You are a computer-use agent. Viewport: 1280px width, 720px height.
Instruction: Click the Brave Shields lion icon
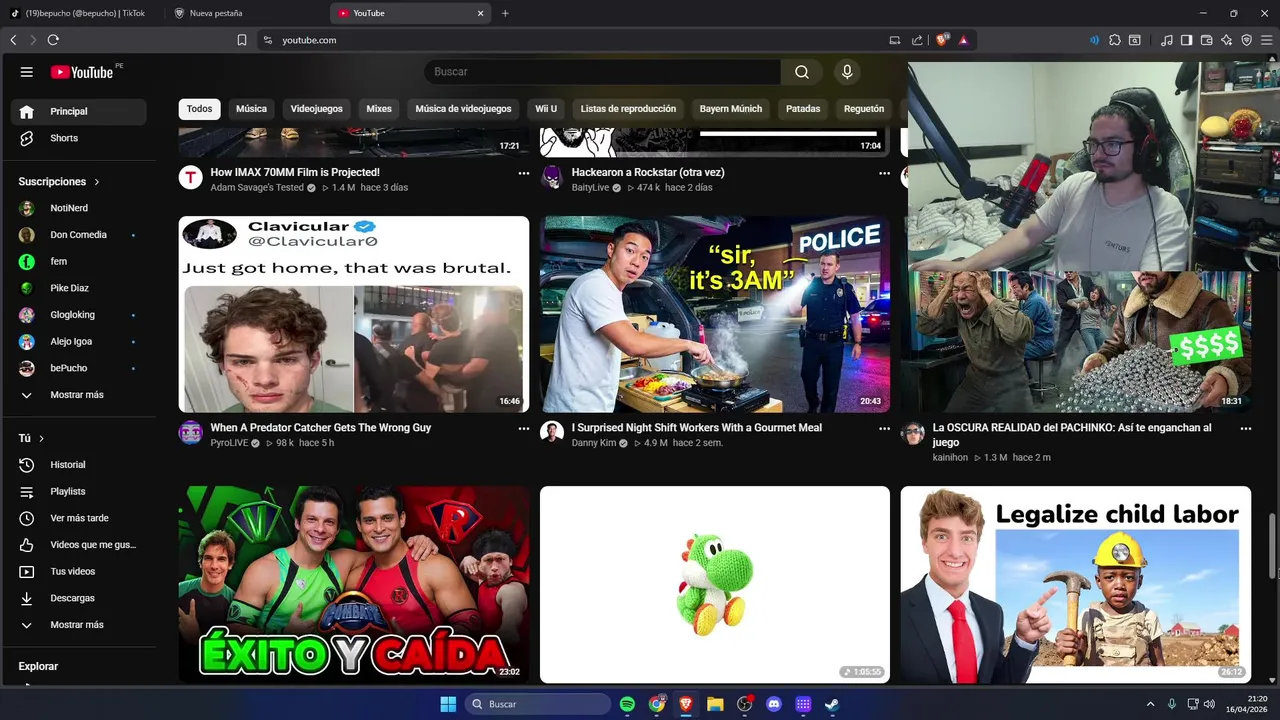[x=942, y=40]
